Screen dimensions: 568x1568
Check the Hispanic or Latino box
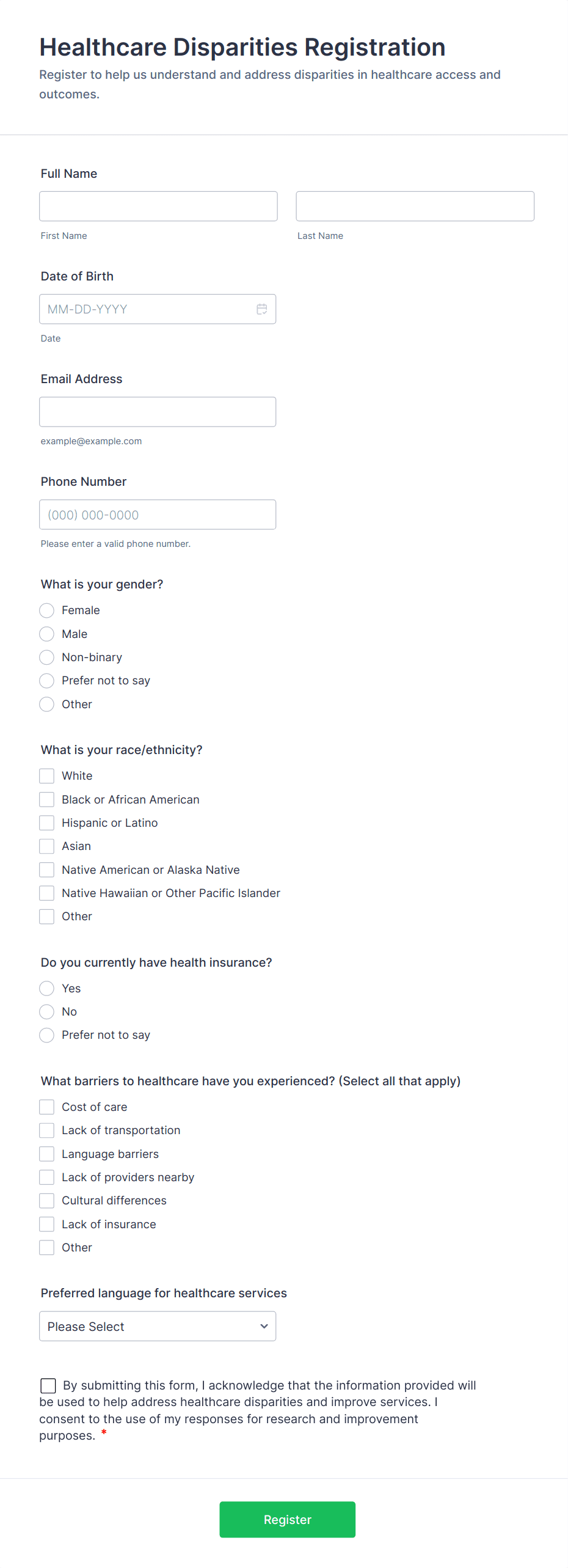(x=47, y=823)
